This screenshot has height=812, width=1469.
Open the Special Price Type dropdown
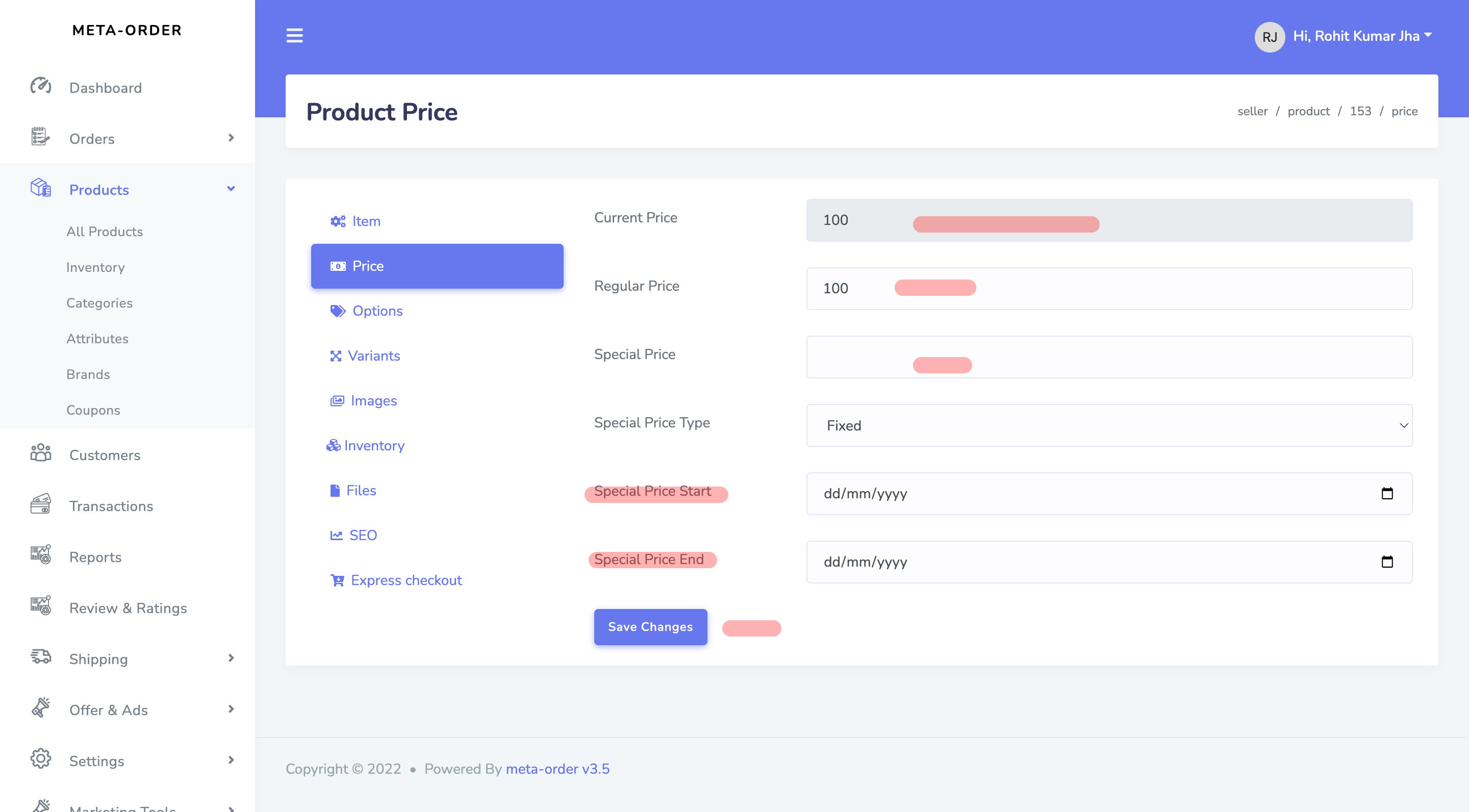pyautogui.click(x=1108, y=425)
